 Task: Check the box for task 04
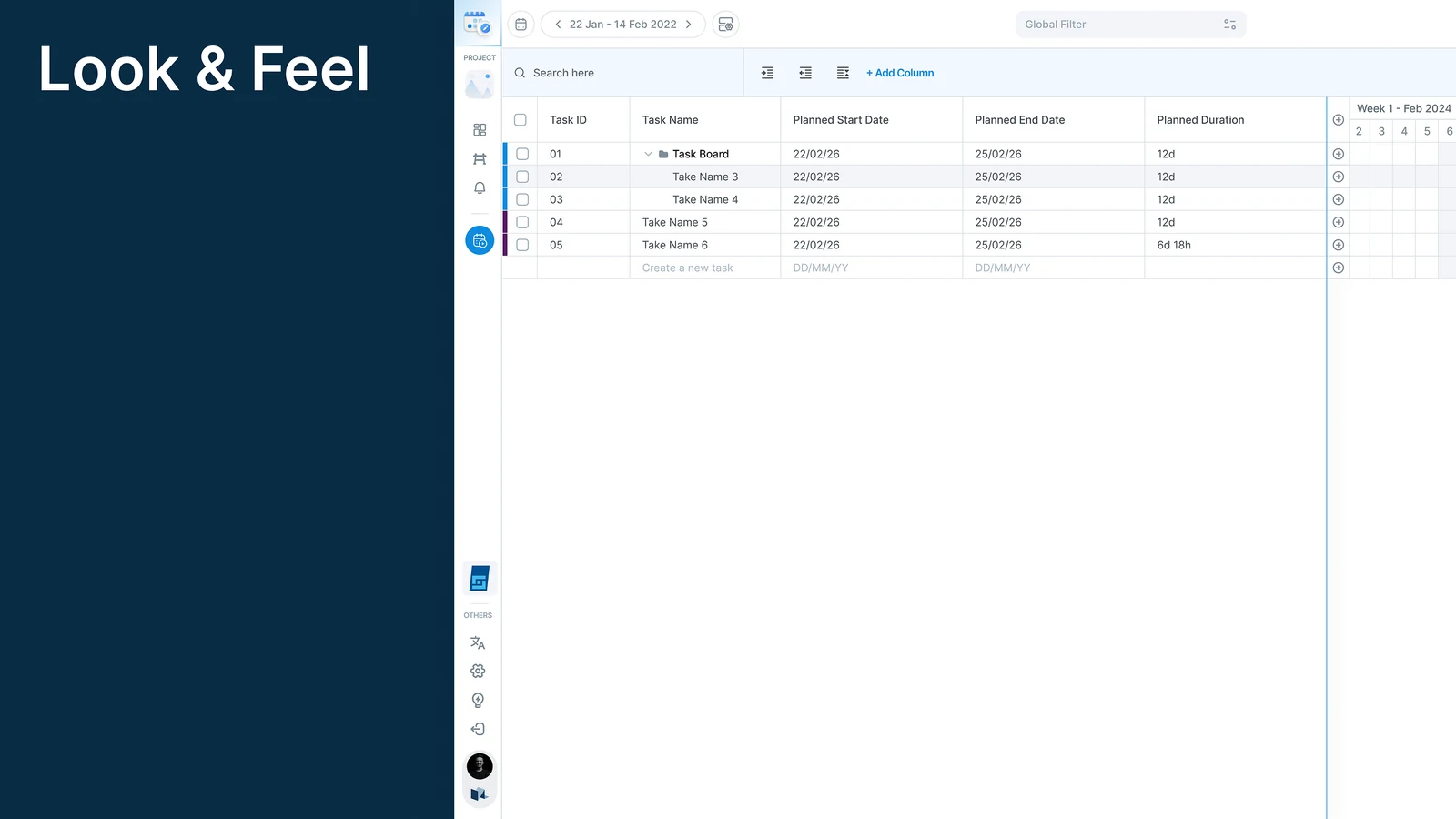[522, 222]
